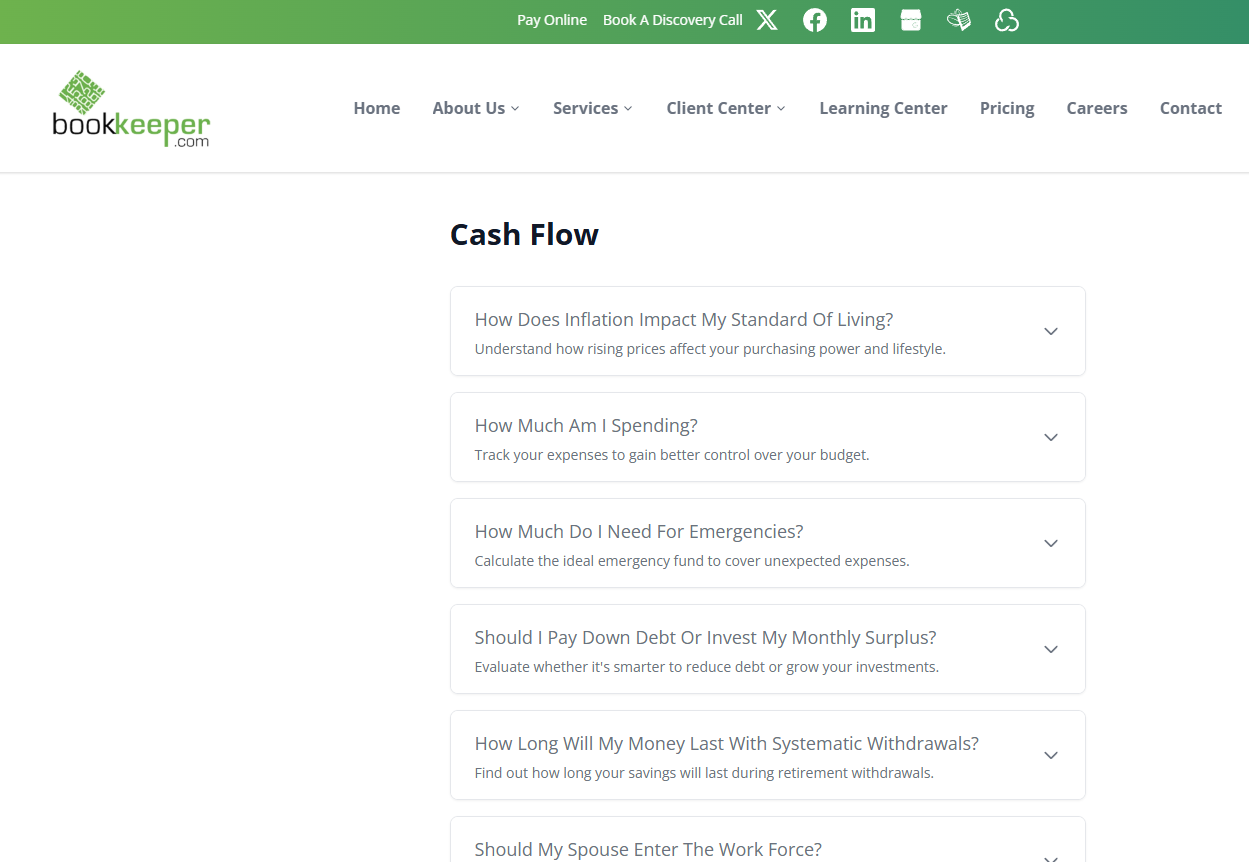1249x862 pixels.
Task: Go to the Pricing page
Action: point(1007,108)
